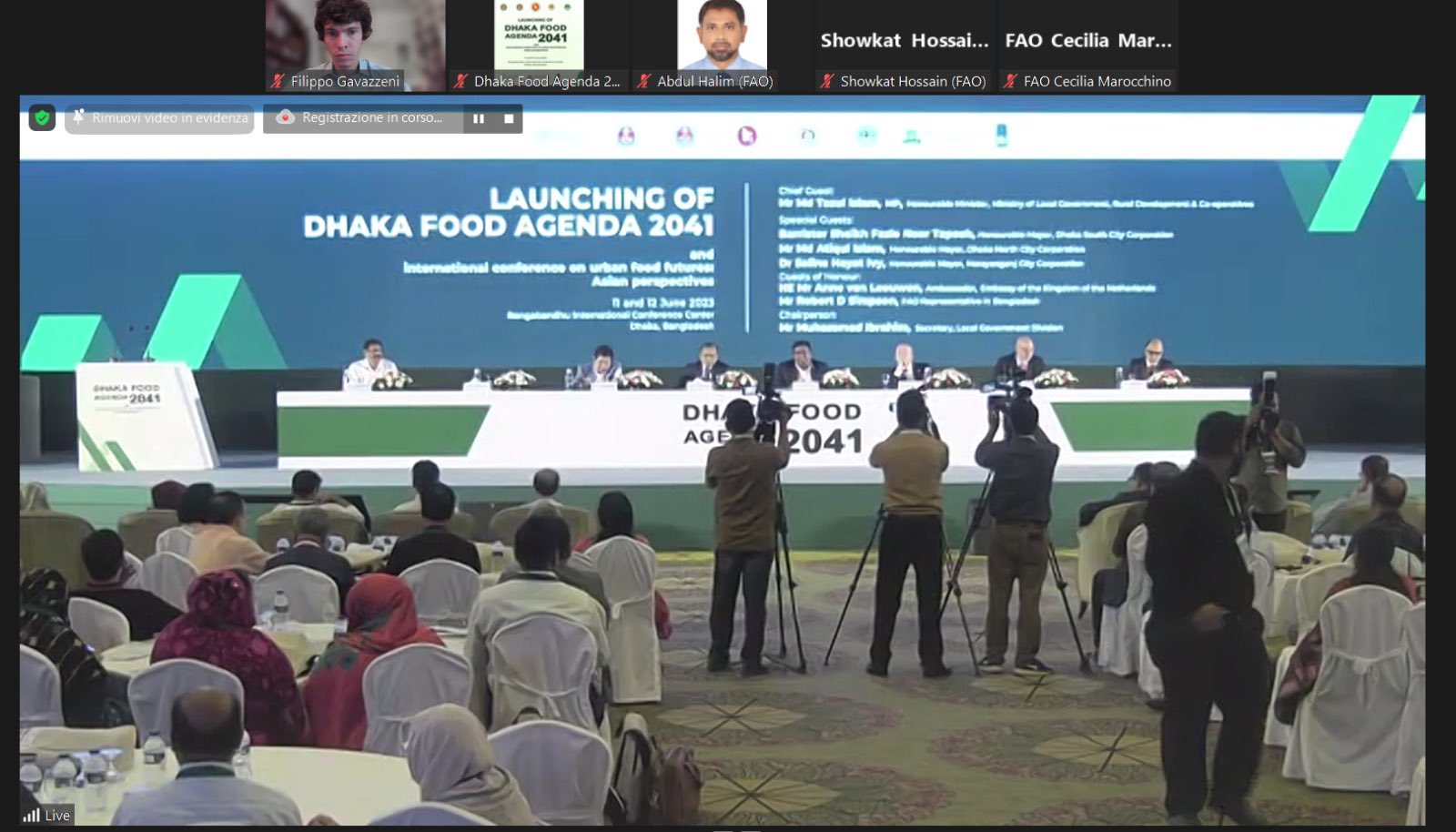The width and height of the screenshot is (1456, 832).
Task: Click the green encryption shield icon
Action: point(42,117)
